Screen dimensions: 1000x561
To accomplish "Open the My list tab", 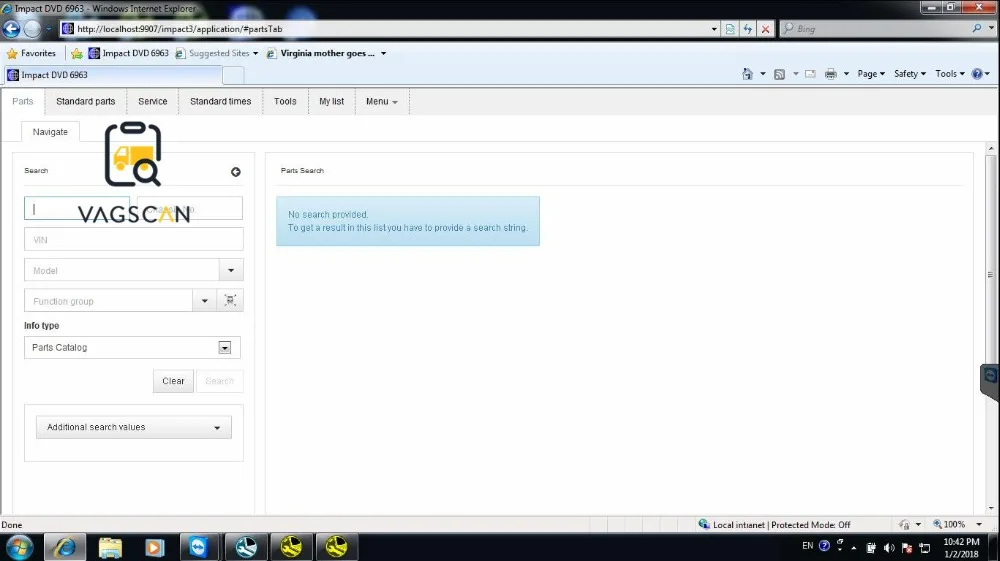I will click(x=332, y=101).
